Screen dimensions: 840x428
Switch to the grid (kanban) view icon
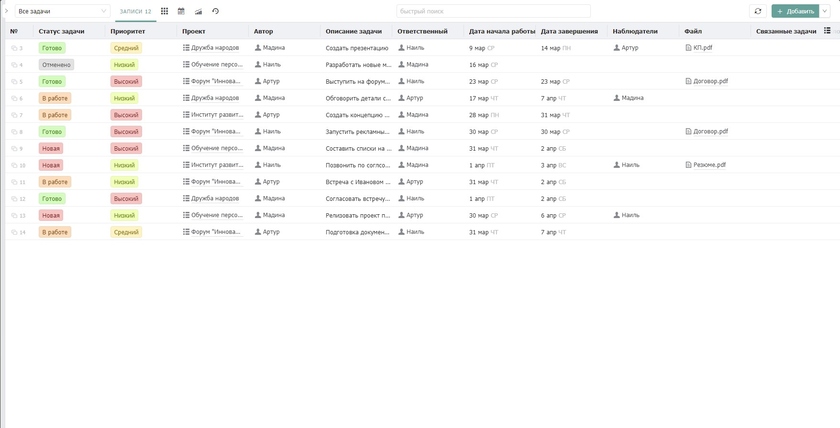(164, 11)
